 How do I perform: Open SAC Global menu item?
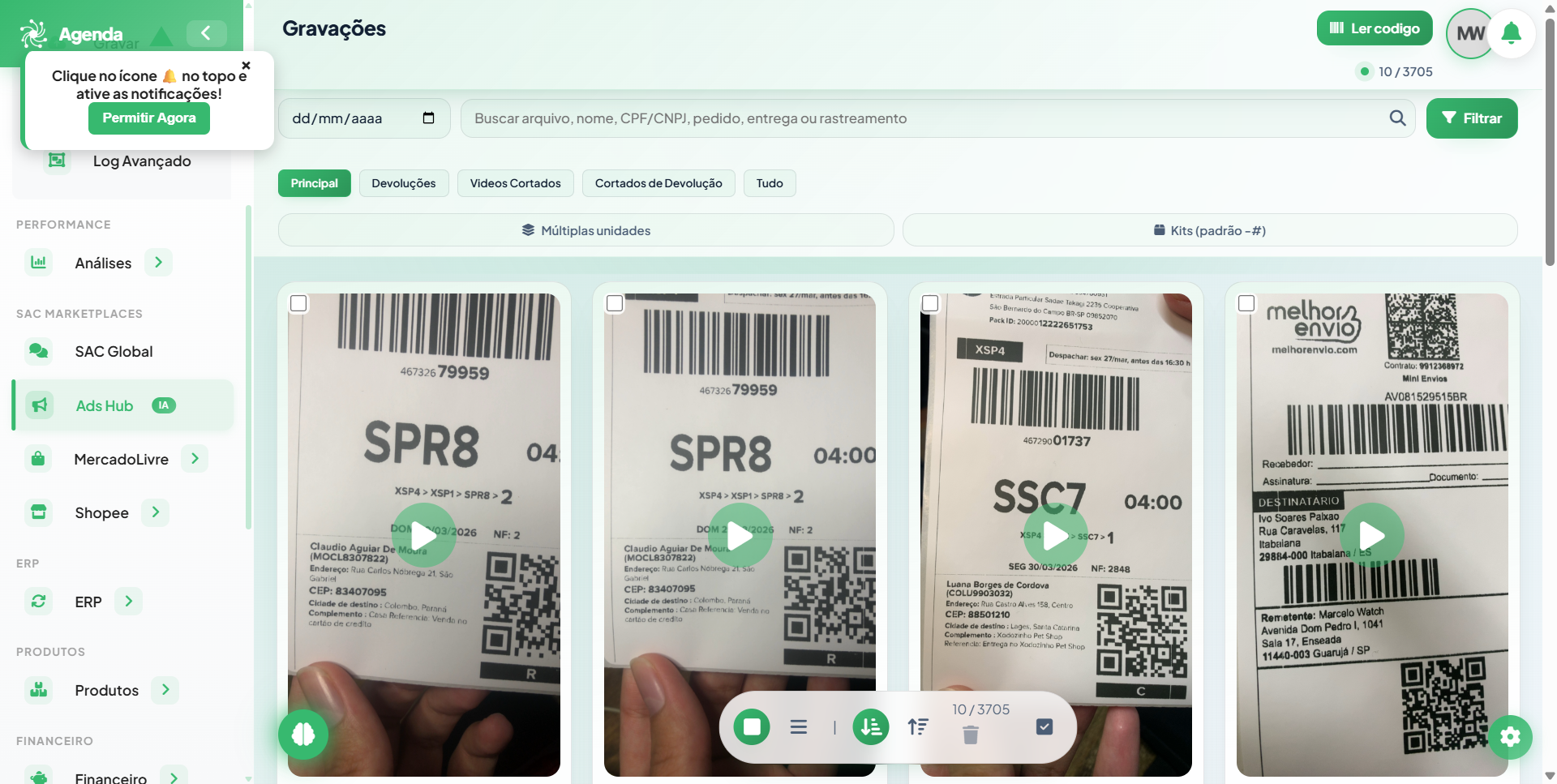coord(114,351)
